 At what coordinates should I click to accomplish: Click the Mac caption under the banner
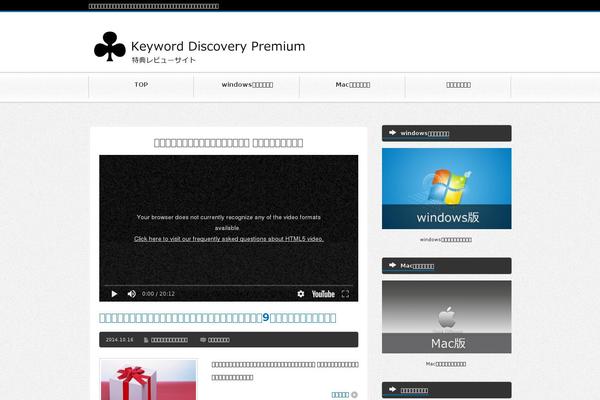[446, 364]
